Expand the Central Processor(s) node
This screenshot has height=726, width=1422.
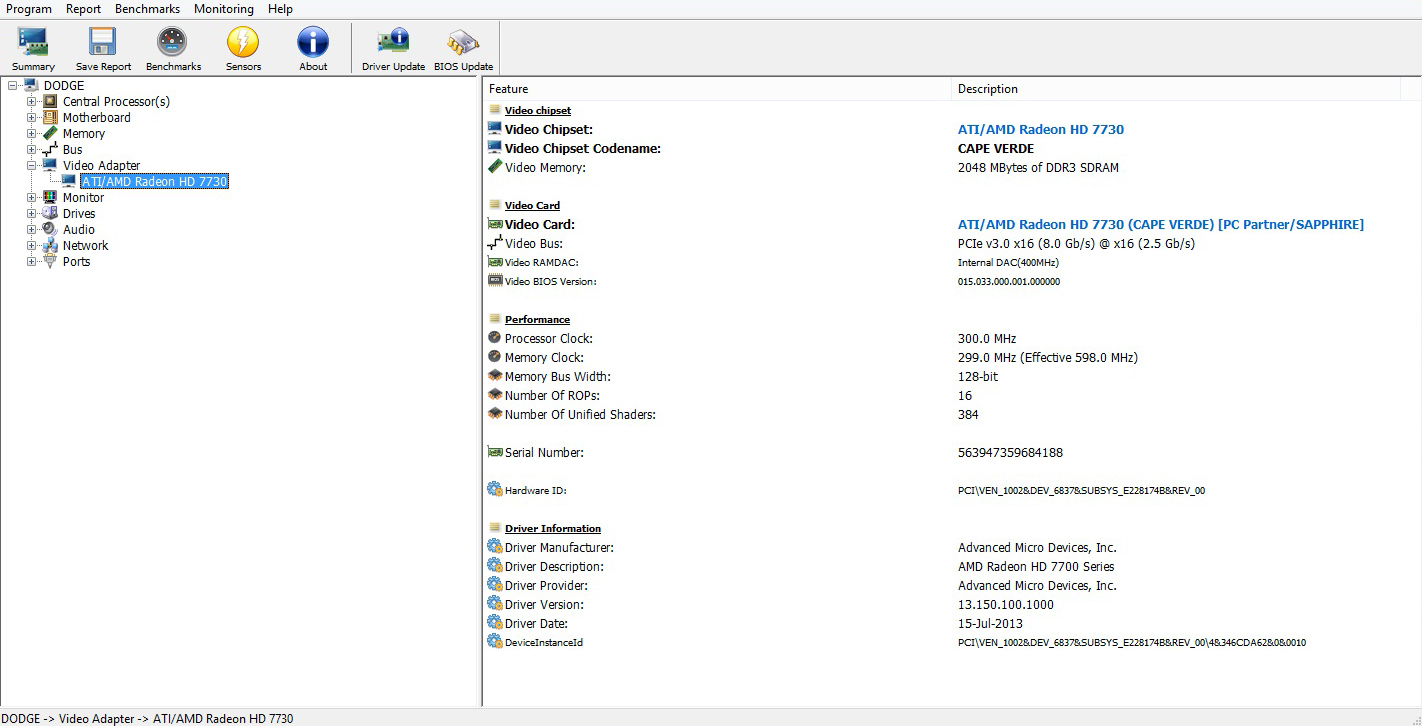tap(31, 101)
